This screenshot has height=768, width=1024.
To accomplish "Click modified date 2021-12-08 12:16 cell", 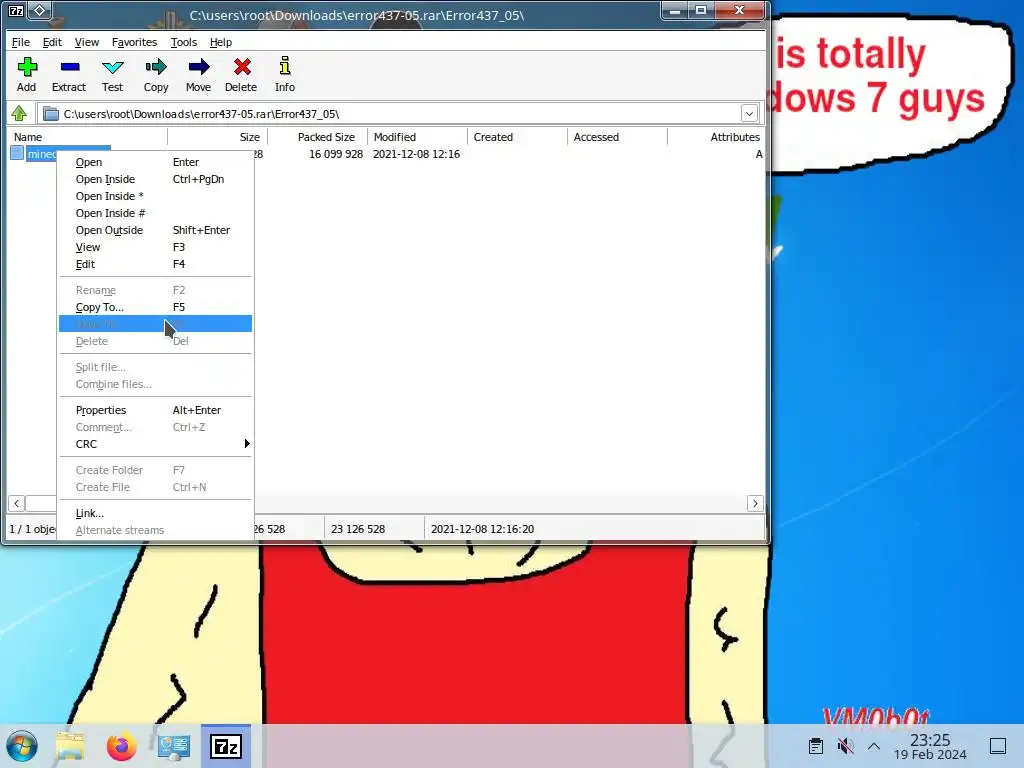I will [417, 154].
